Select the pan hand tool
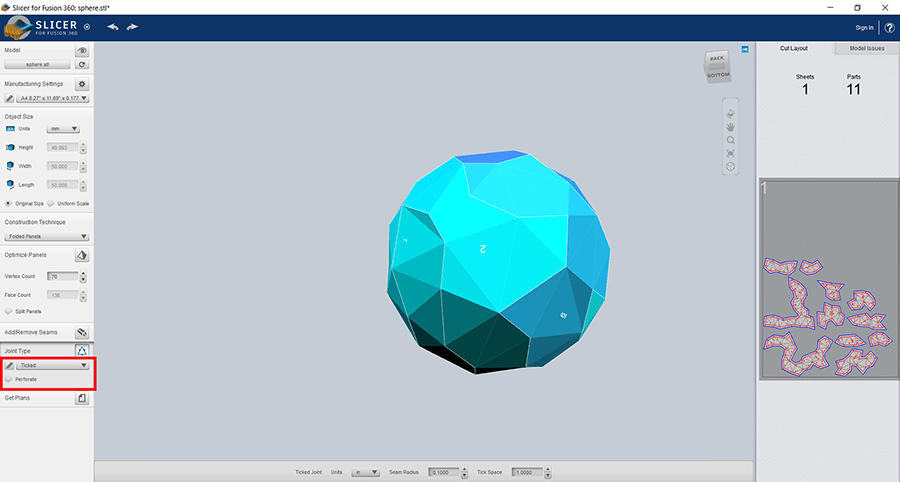900x482 pixels. 731,127
